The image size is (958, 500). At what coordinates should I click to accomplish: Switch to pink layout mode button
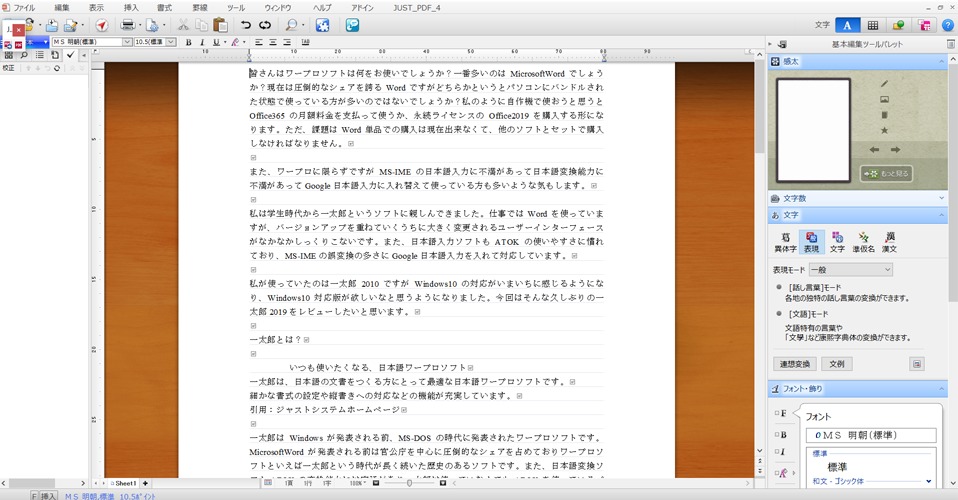[x=924, y=25]
